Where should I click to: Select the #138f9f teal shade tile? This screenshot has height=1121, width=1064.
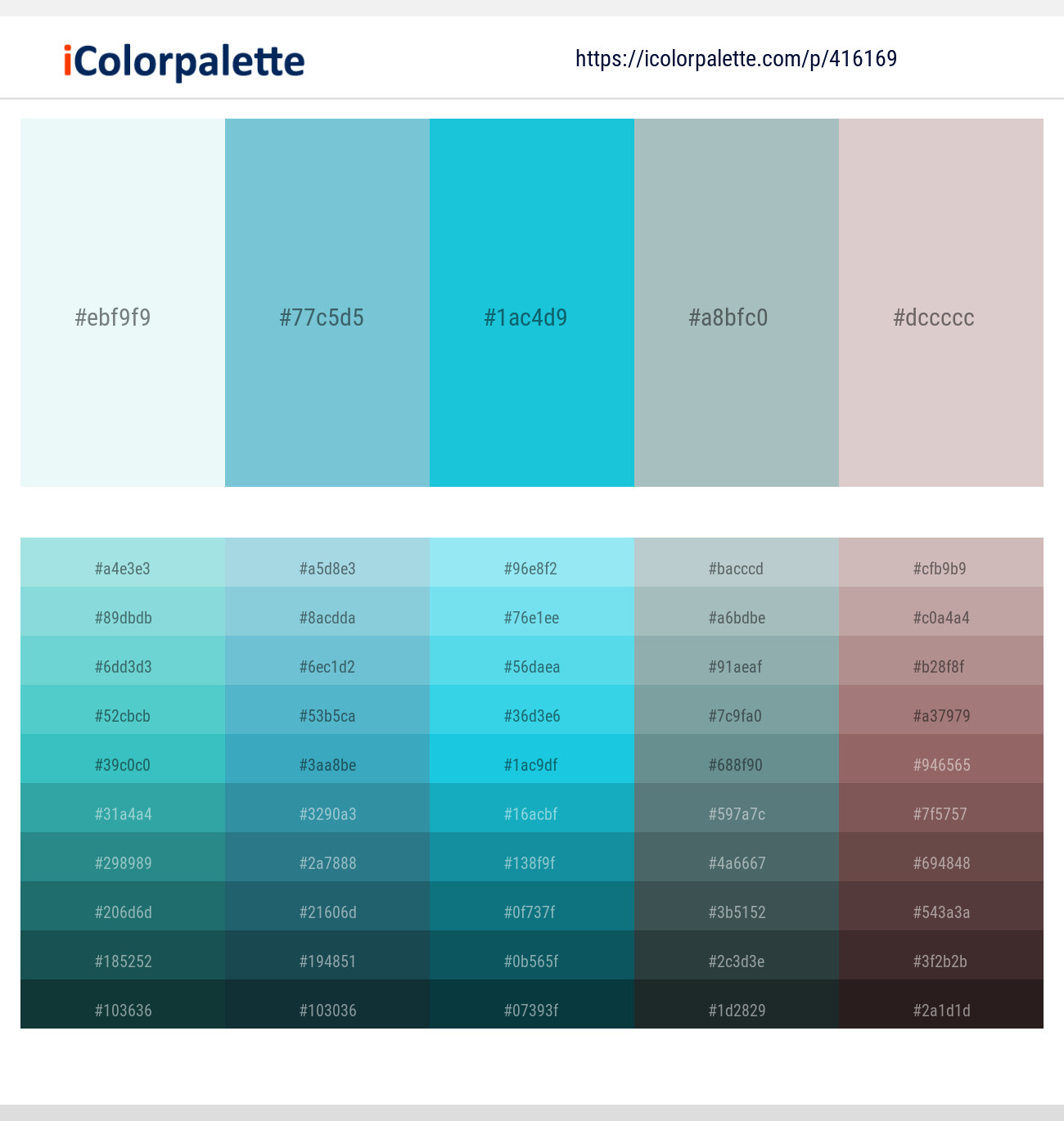(531, 862)
